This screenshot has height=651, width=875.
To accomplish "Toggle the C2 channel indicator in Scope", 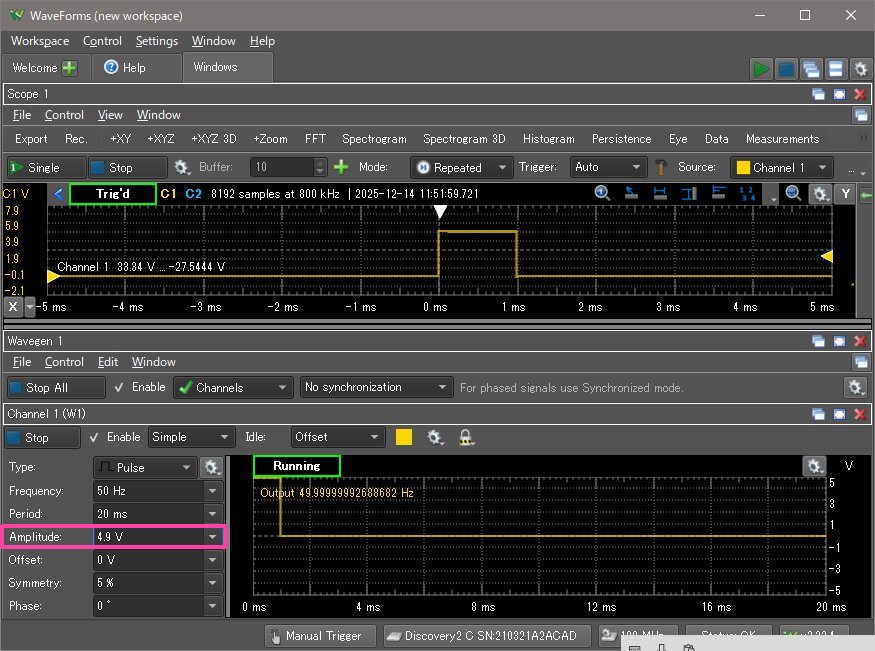I will 194,194.
